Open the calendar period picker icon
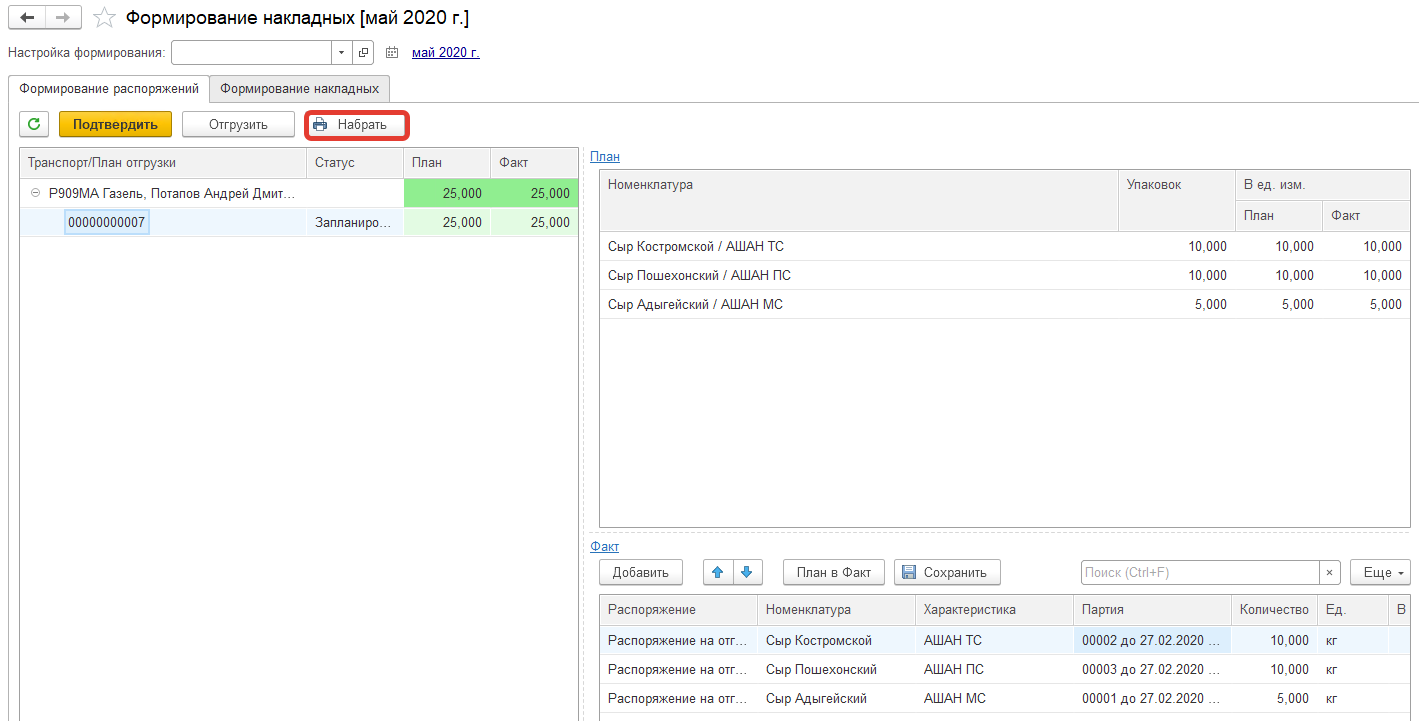Viewport: 1419px width, 721px height. pos(392,53)
